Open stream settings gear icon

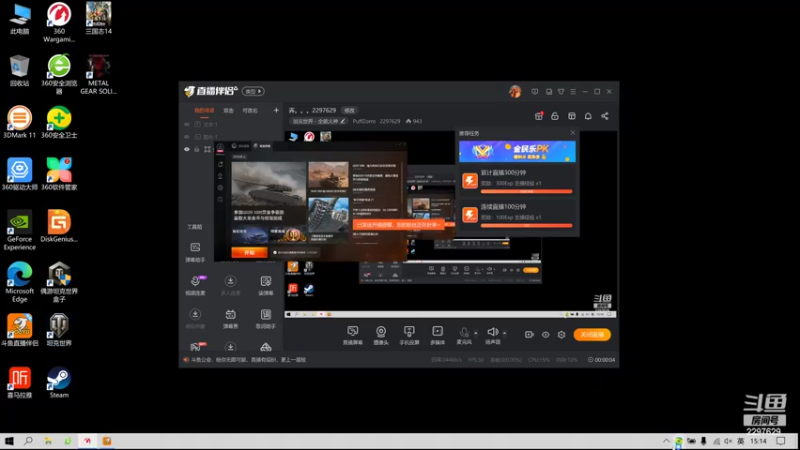point(561,335)
